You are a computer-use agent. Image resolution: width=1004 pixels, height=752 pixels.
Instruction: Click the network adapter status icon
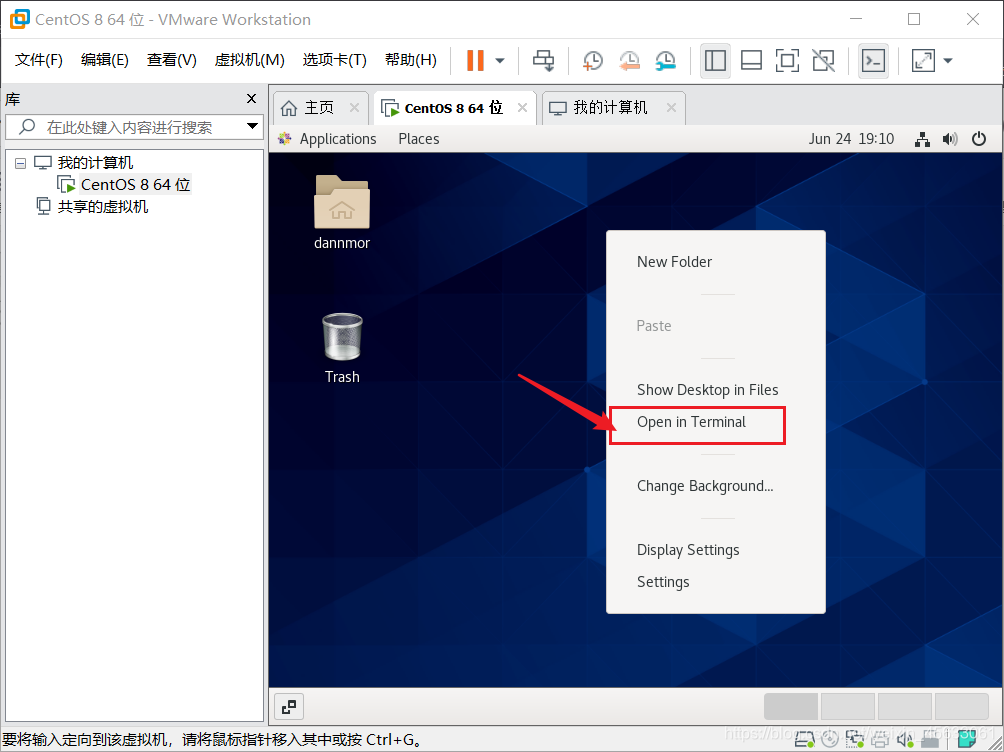pyautogui.click(x=855, y=740)
